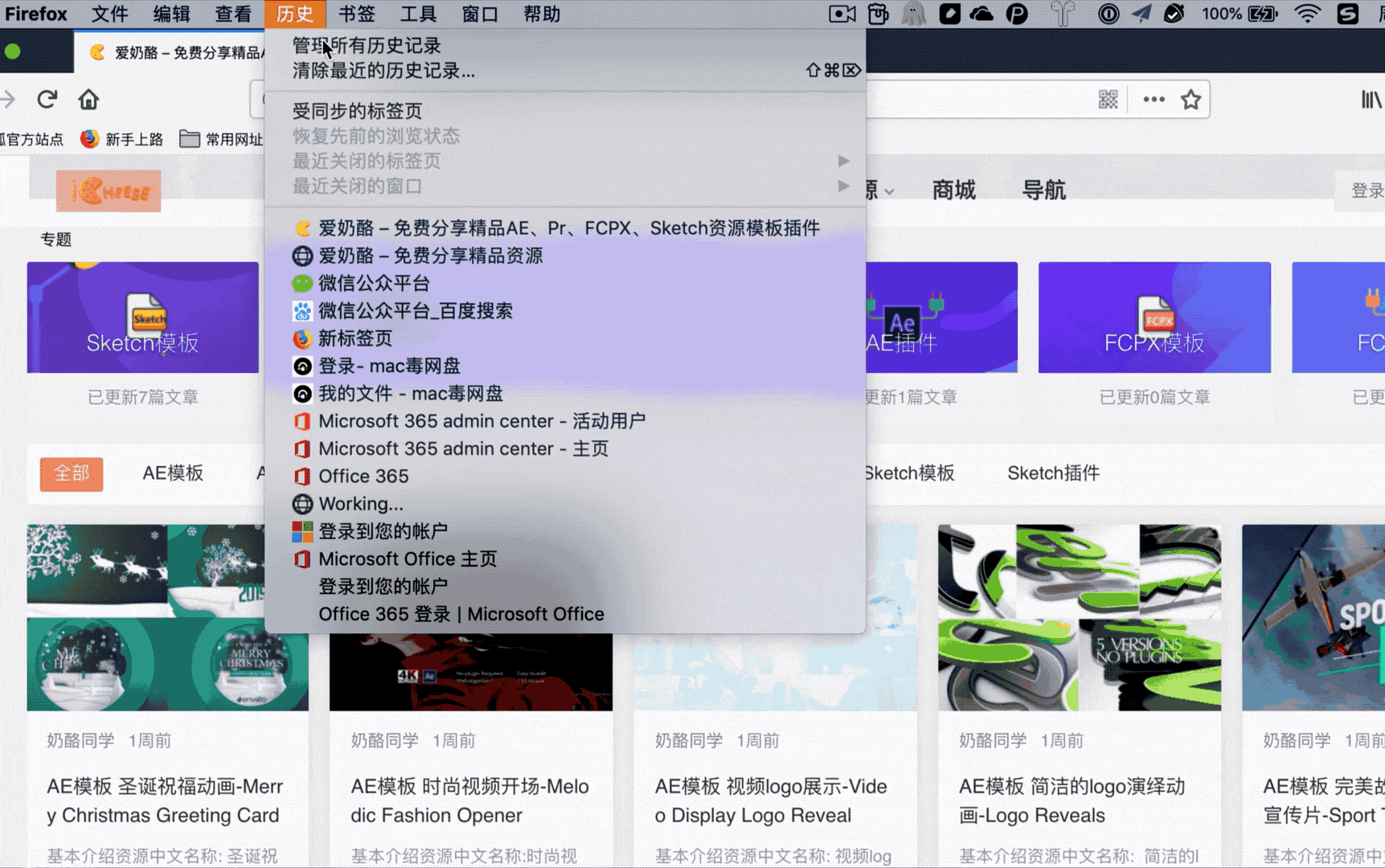Open 受同步的标签页 menu item

565,111
